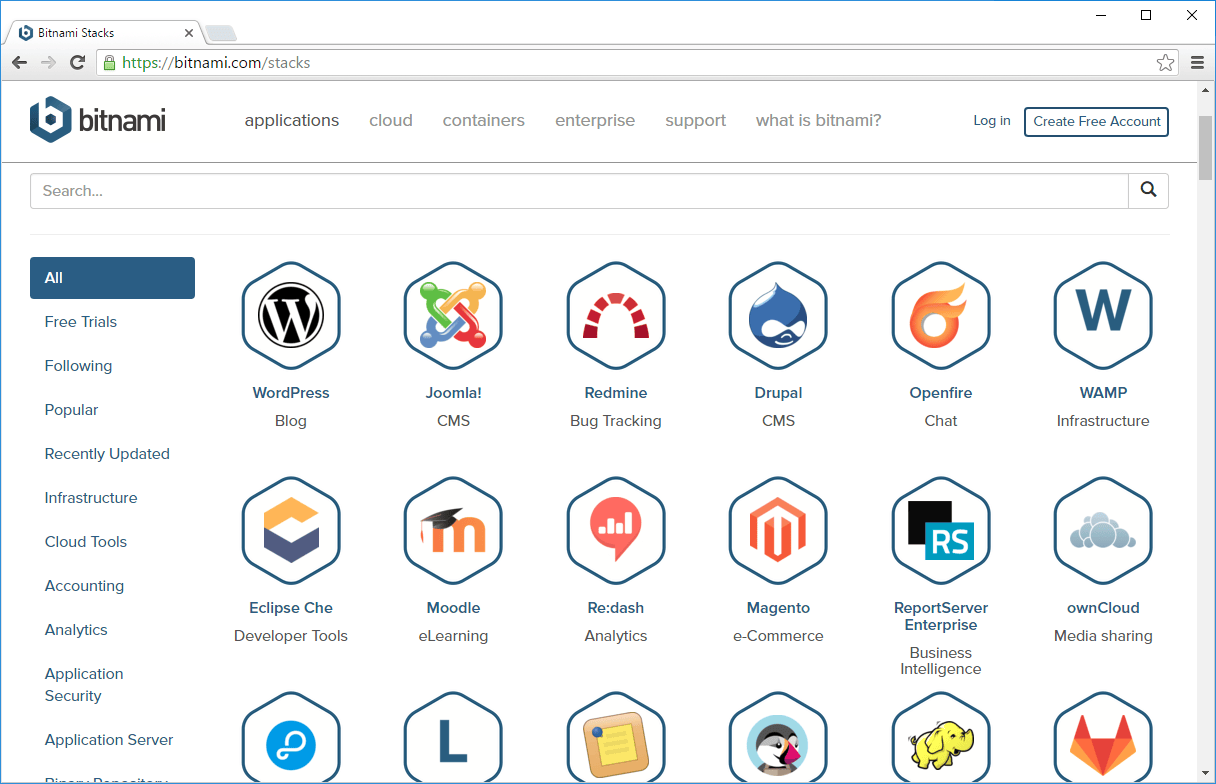Image resolution: width=1216 pixels, height=784 pixels.
Task: Open the Chrome hamburger menu
Action: pos(1197,63)
